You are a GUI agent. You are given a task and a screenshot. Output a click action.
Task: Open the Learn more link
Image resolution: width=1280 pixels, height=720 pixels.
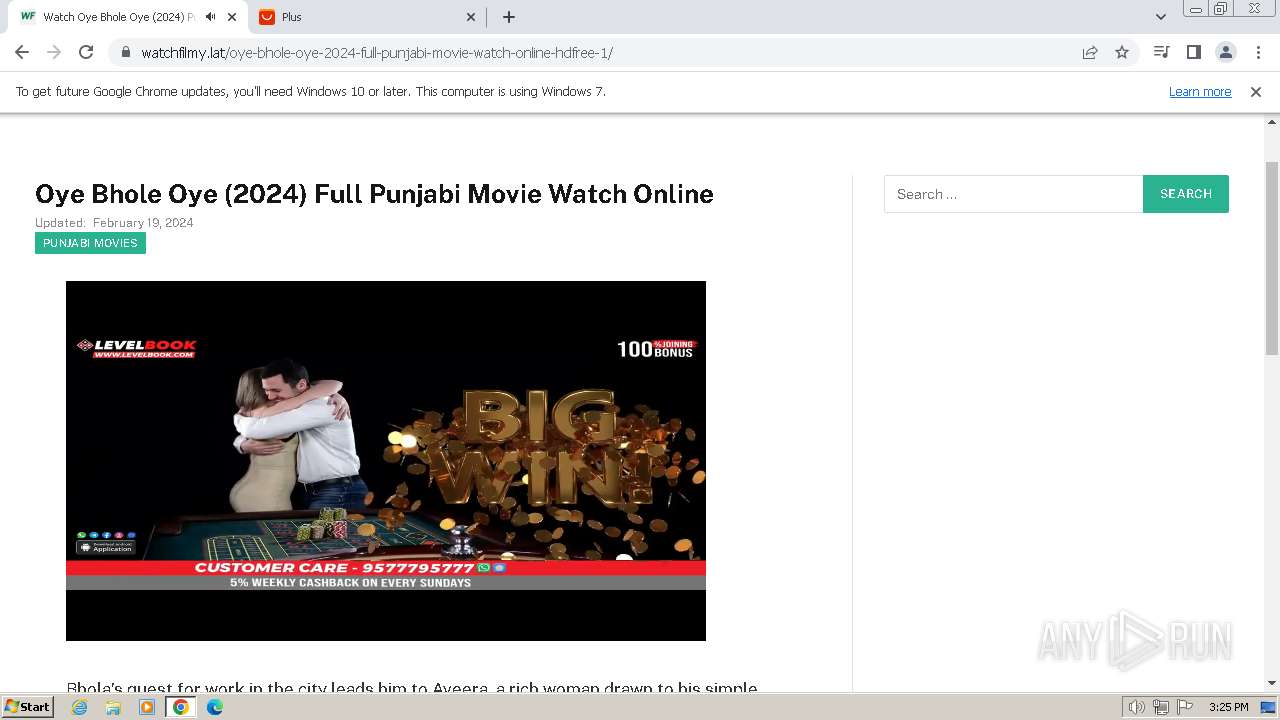click(1200, 91)
